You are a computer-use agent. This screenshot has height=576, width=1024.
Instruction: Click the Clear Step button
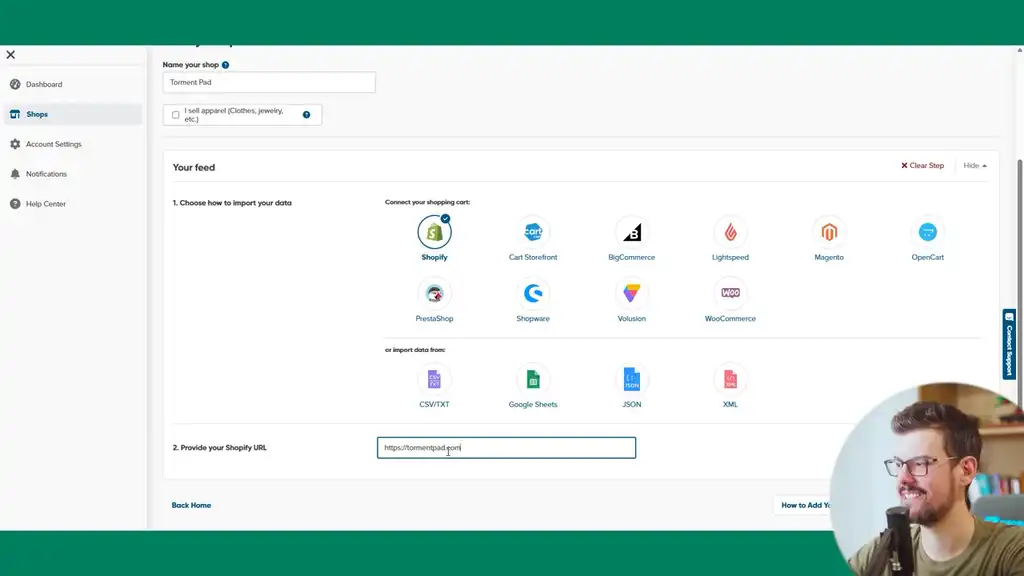coord(922,166)
